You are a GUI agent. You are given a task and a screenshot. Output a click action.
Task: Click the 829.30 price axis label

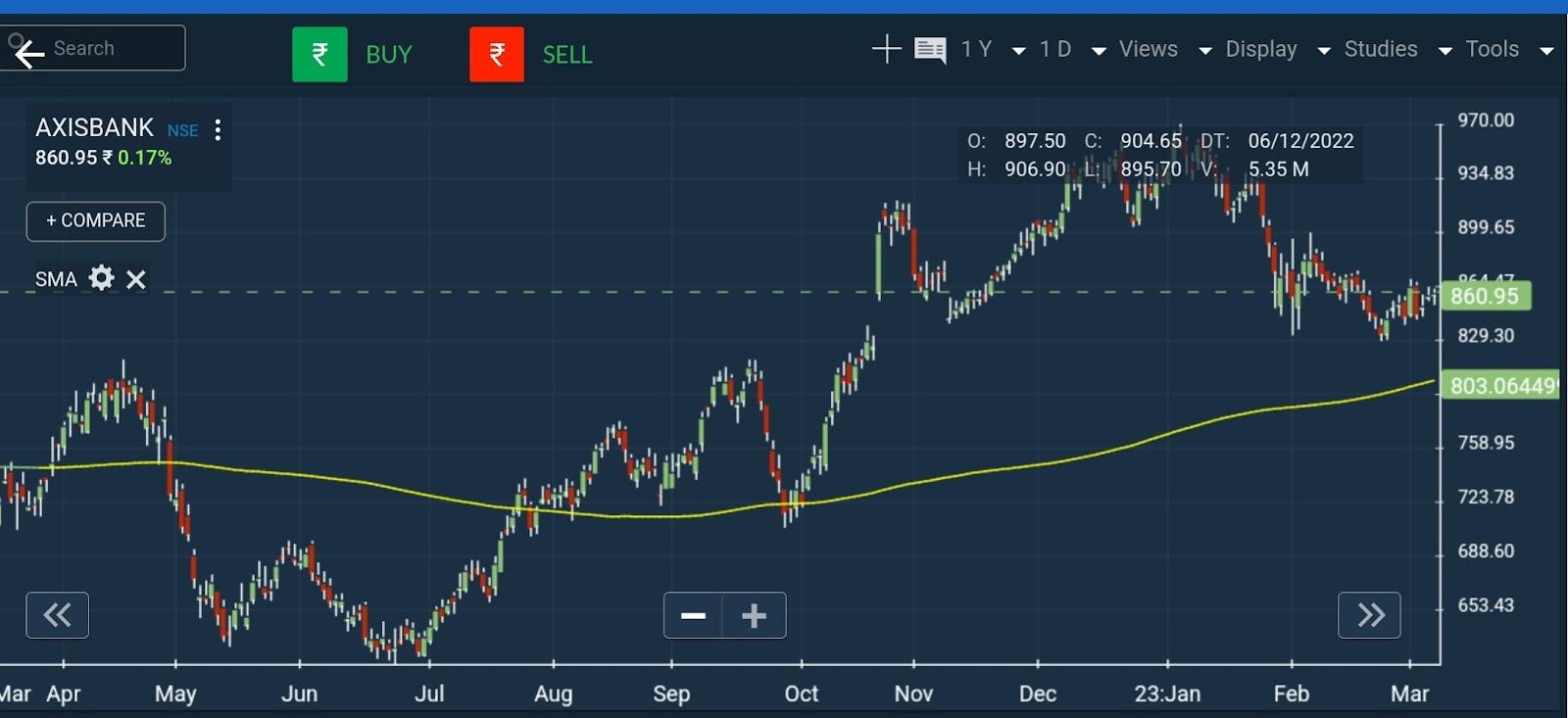(1486, 336)
